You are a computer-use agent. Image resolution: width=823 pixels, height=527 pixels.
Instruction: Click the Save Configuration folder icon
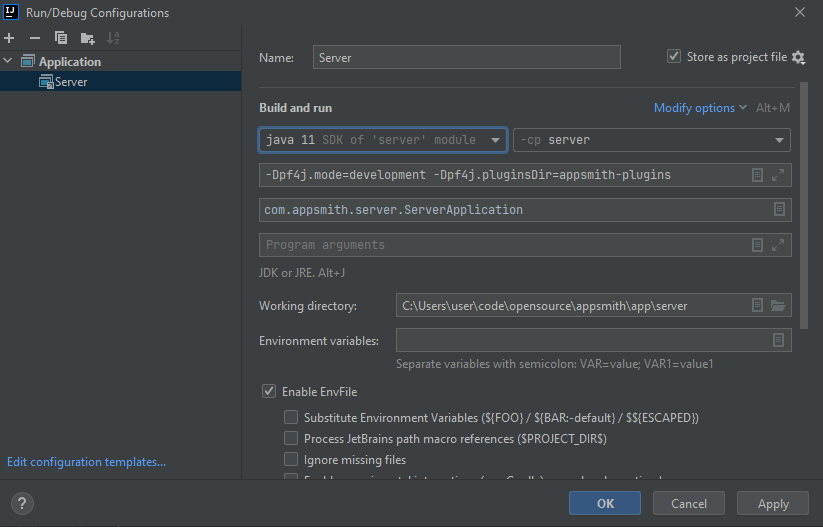[87, 38]
